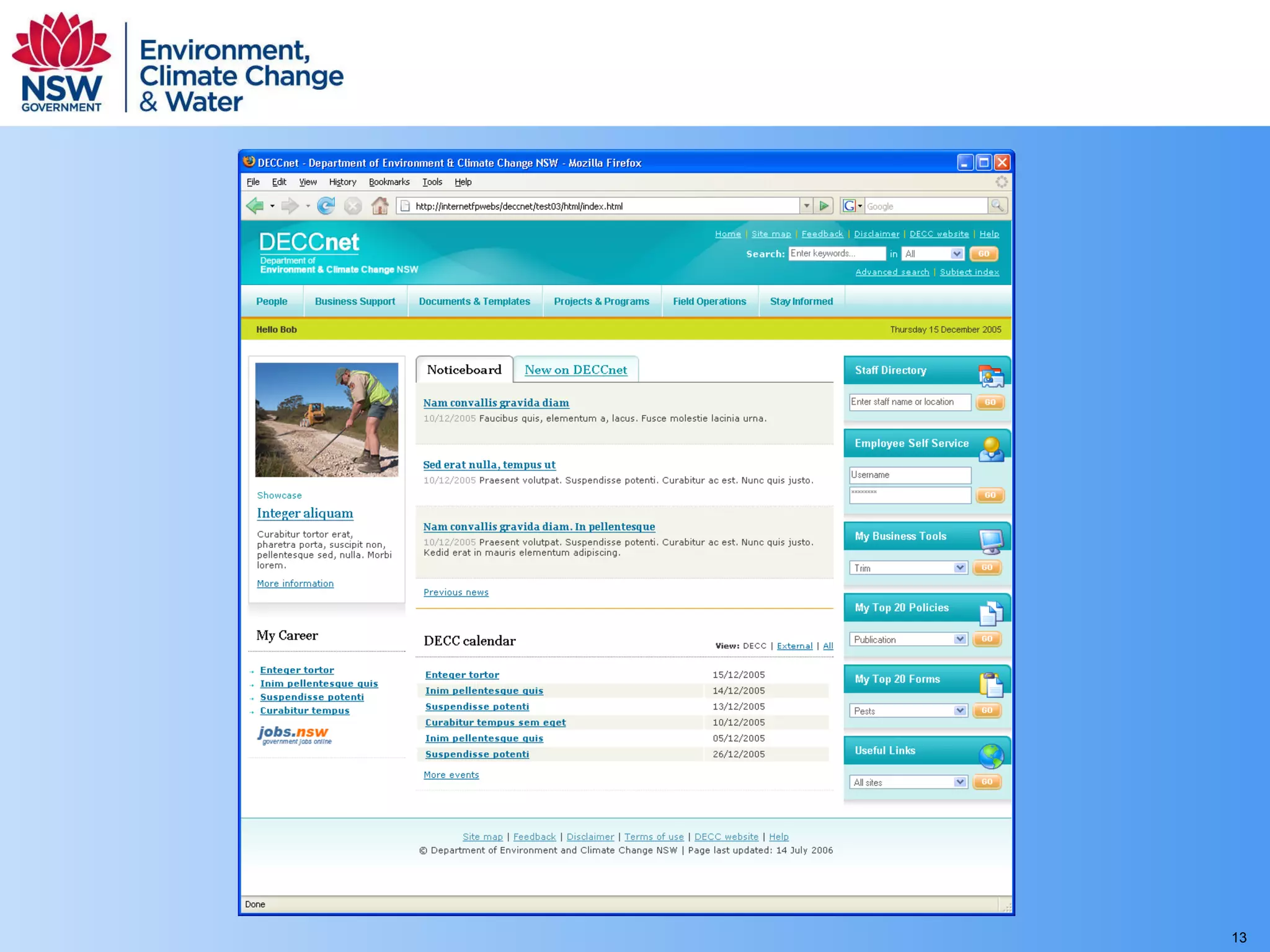Viewport: 1270px width, 952px height.
Task: Click the Staff Directory panel icon
Action: pyautogui.click(x=990, y=375)
